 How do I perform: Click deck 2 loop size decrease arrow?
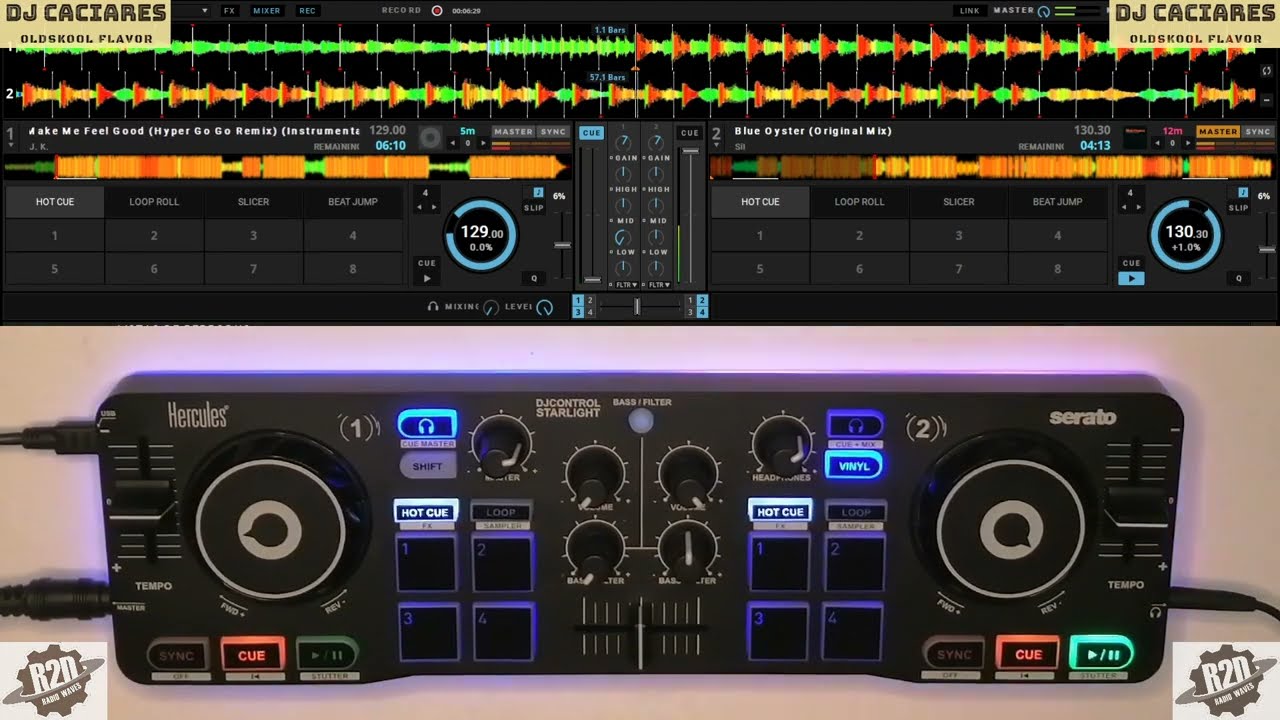pos(1125,207)
